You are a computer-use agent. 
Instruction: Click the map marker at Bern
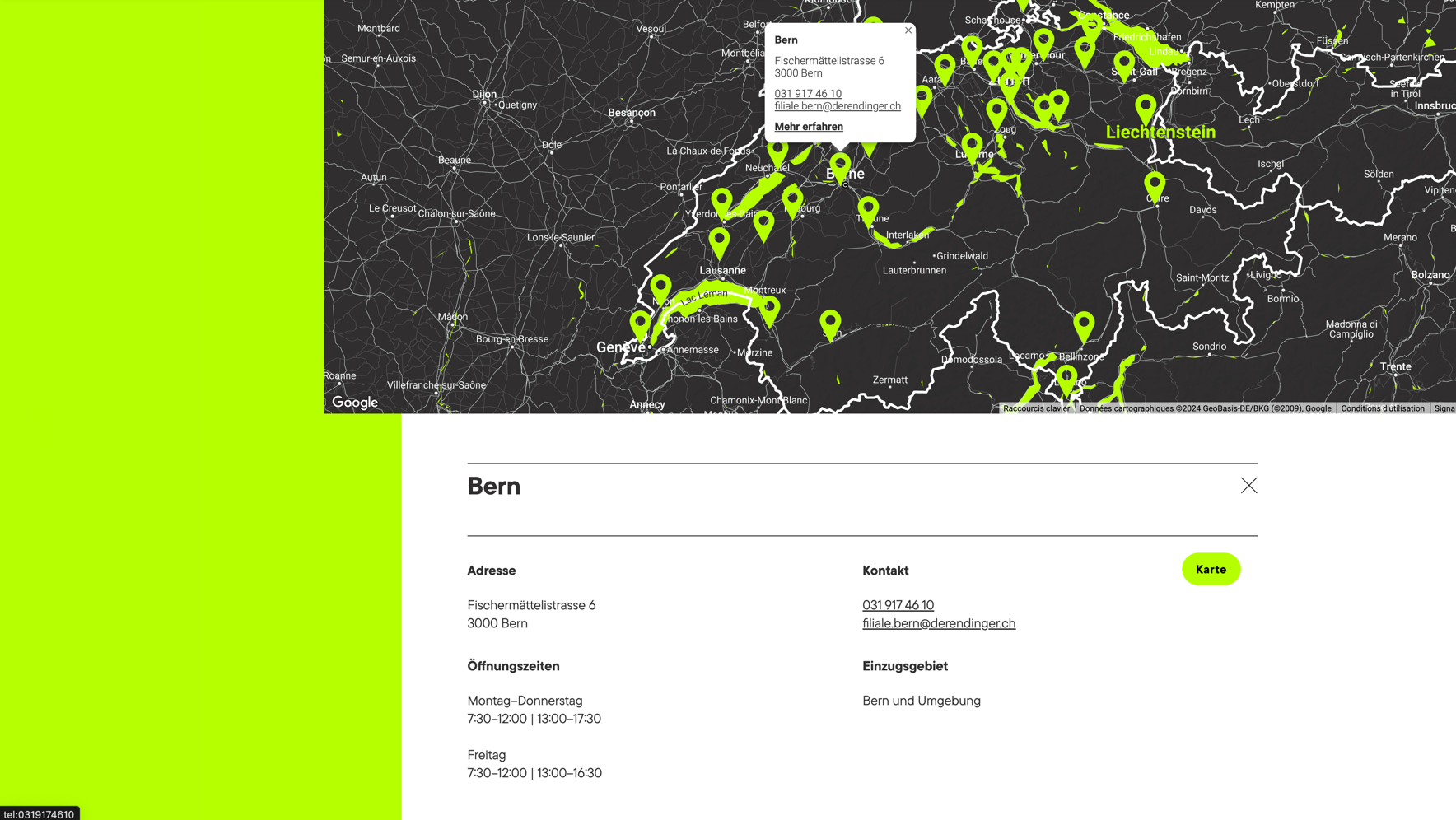pos(840,166)
